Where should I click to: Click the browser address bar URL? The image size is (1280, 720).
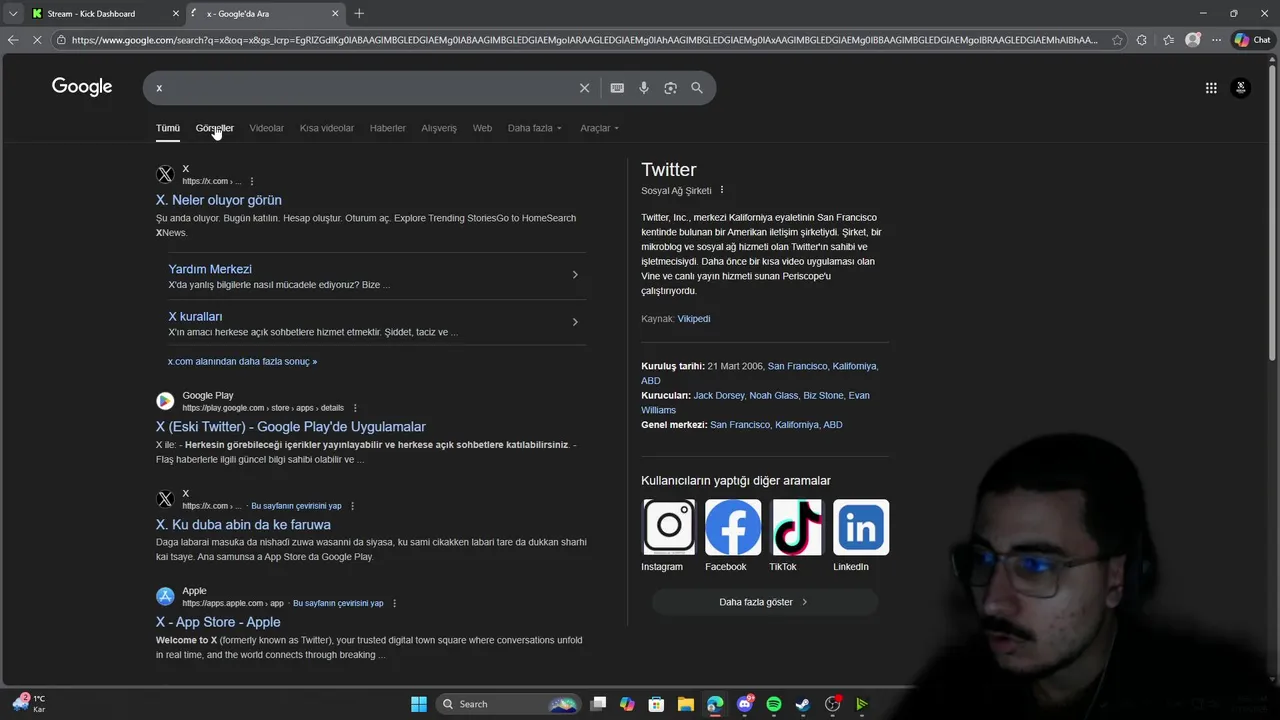(x=585, y=40)
